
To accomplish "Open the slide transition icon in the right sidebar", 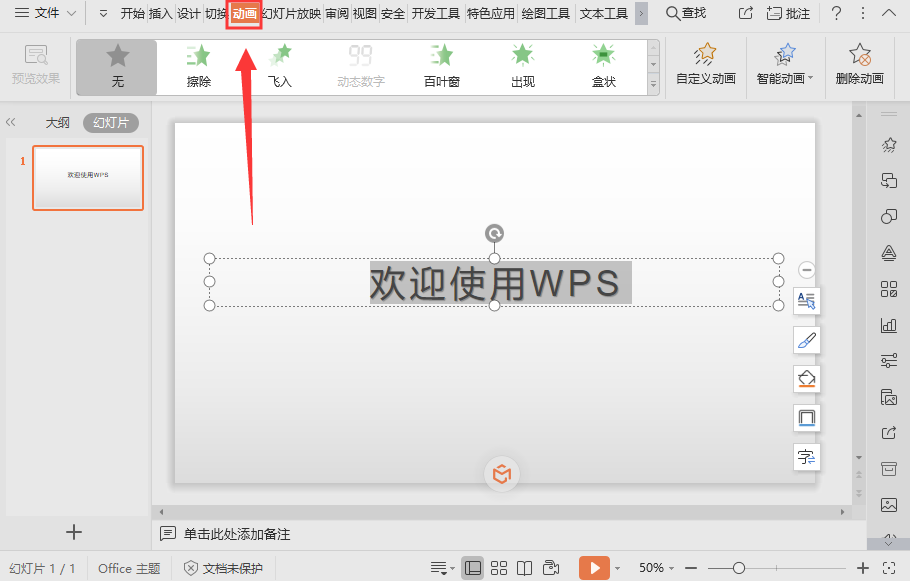I will (889, 181).
